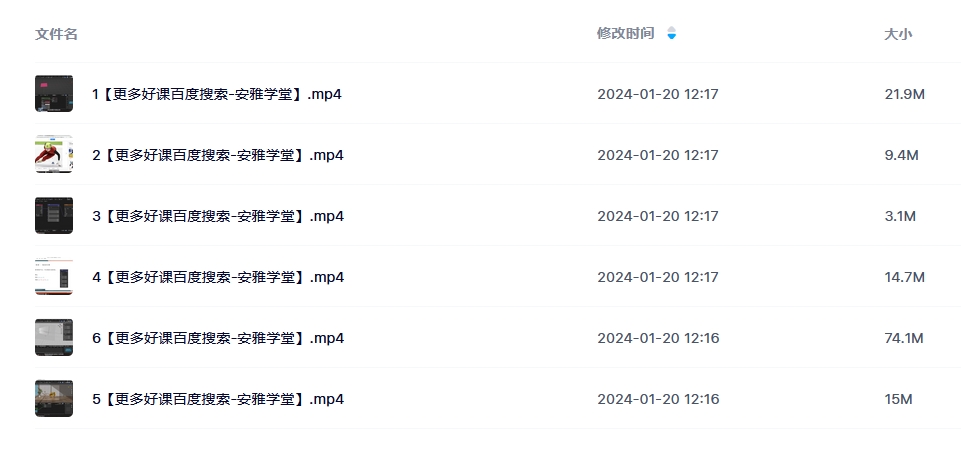
Task: Open gray thumbnail of file 6
Action: pyautogui.click(x=54, y=337)
